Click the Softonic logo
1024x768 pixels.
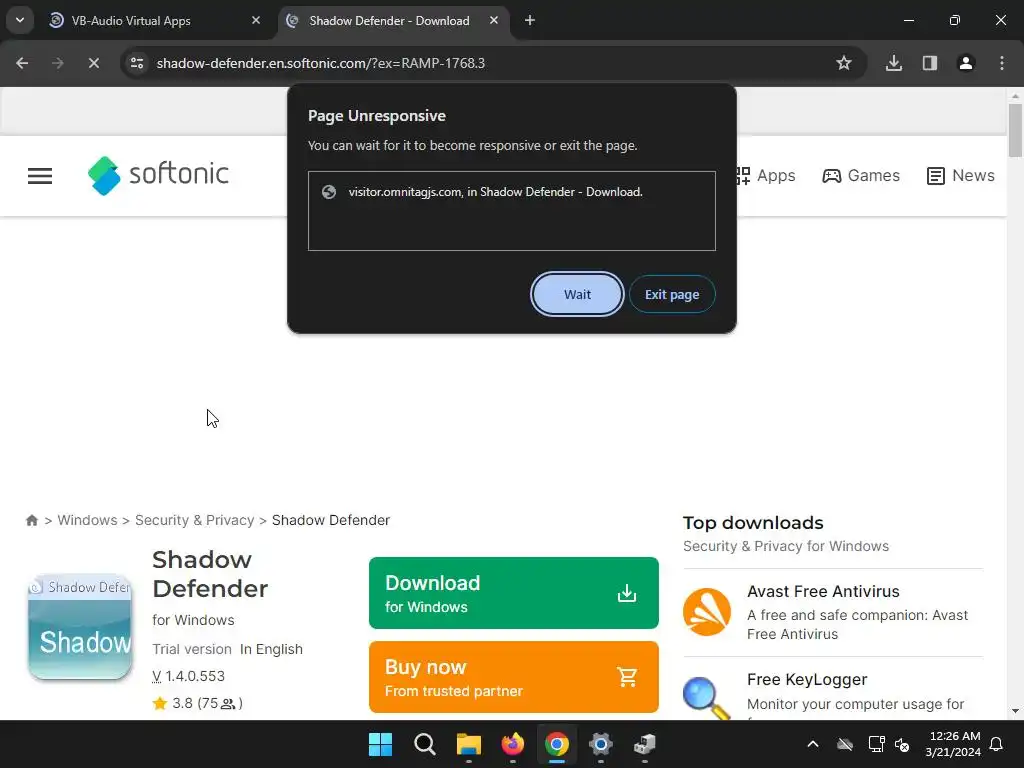(x=158, y=175)
